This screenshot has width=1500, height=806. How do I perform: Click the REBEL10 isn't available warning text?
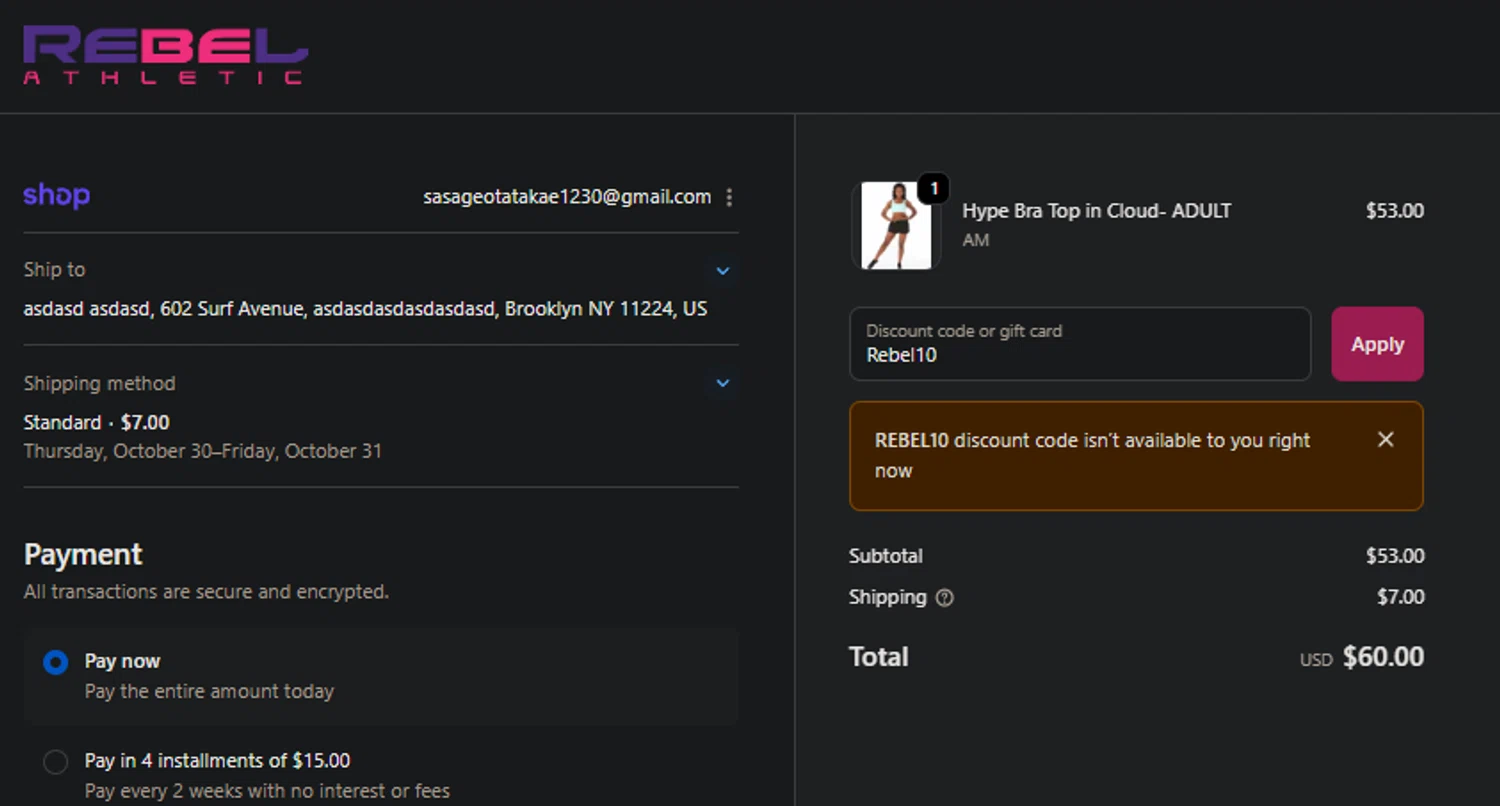pos(1092,455)
